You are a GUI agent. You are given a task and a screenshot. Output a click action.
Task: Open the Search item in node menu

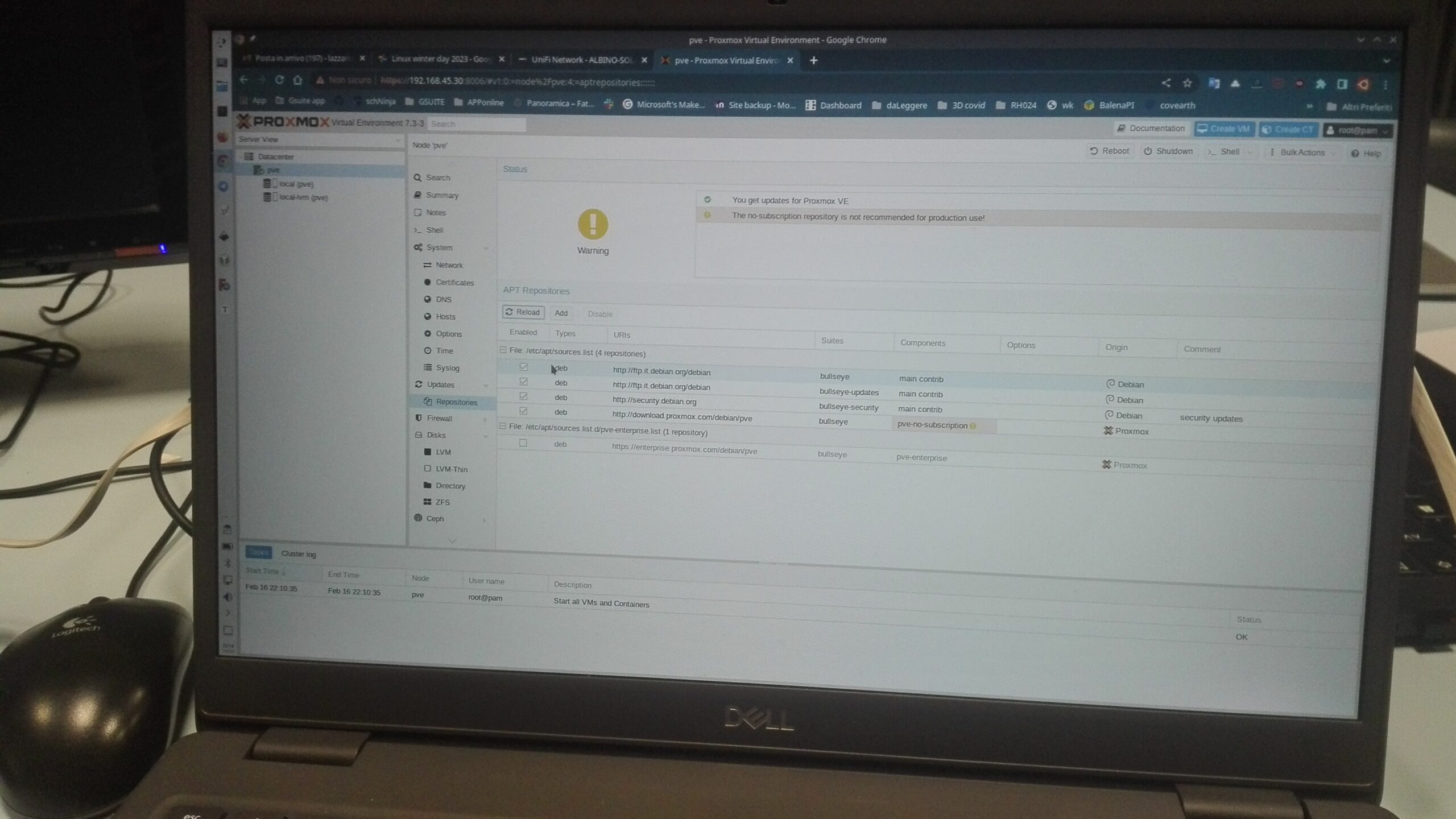click(438, 177)
